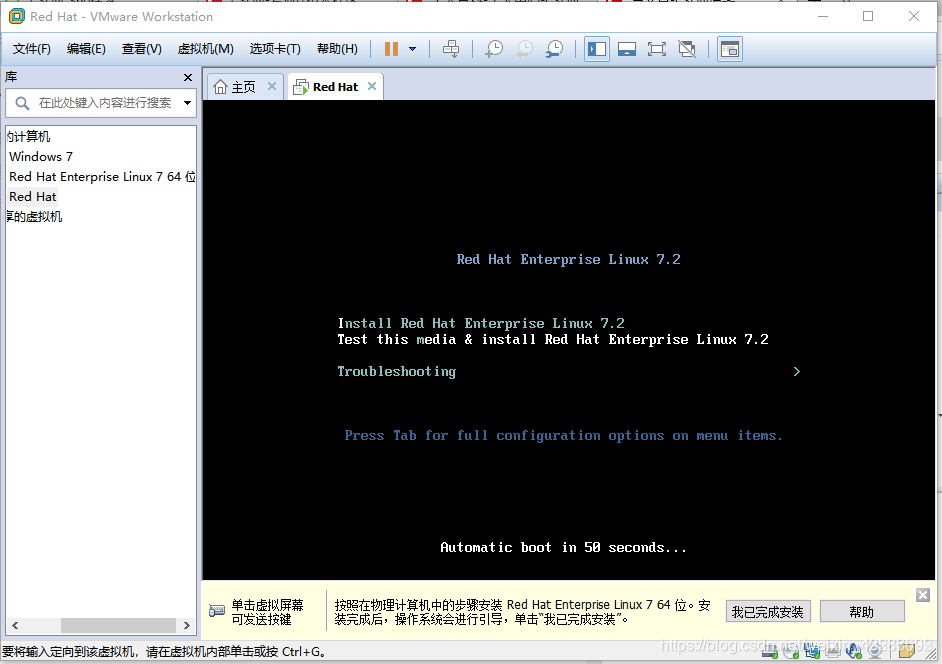Select Red Hat Enterprise Linux 7 64 位
This screenshot has height=664, width=942.
pyautogui.click(x=102, y=177)
